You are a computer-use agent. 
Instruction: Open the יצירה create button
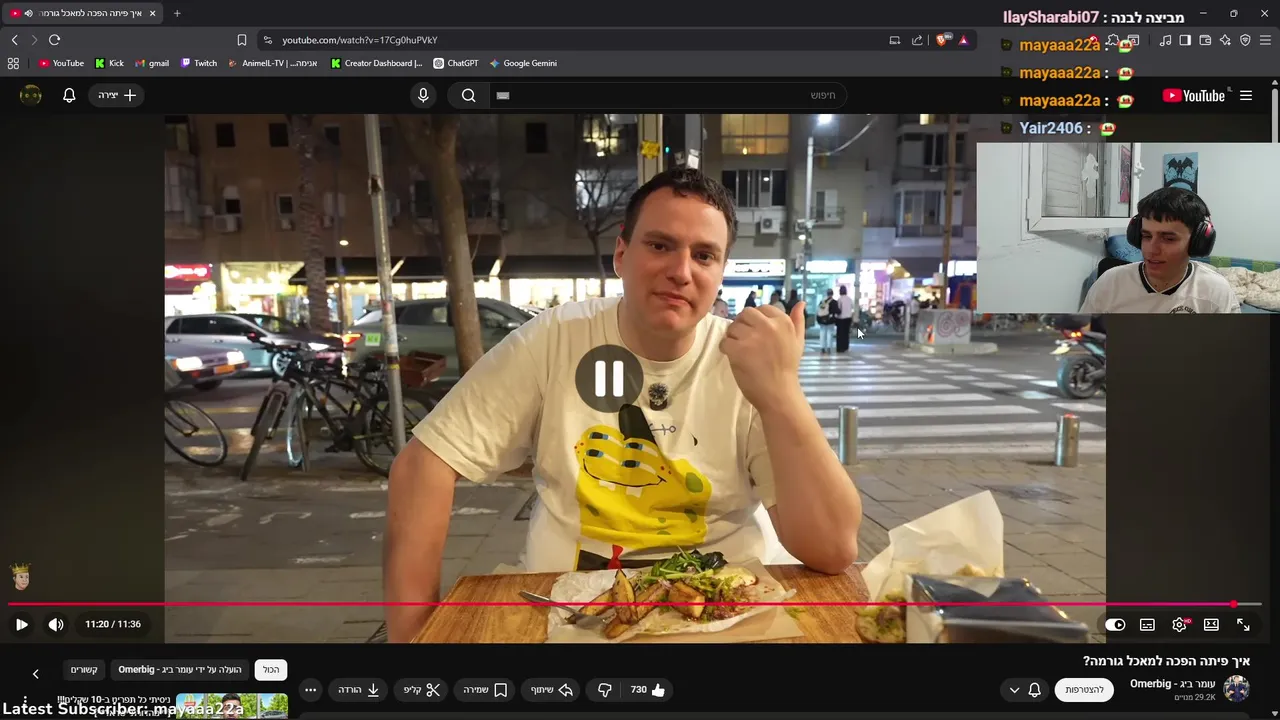coord(117,95)
